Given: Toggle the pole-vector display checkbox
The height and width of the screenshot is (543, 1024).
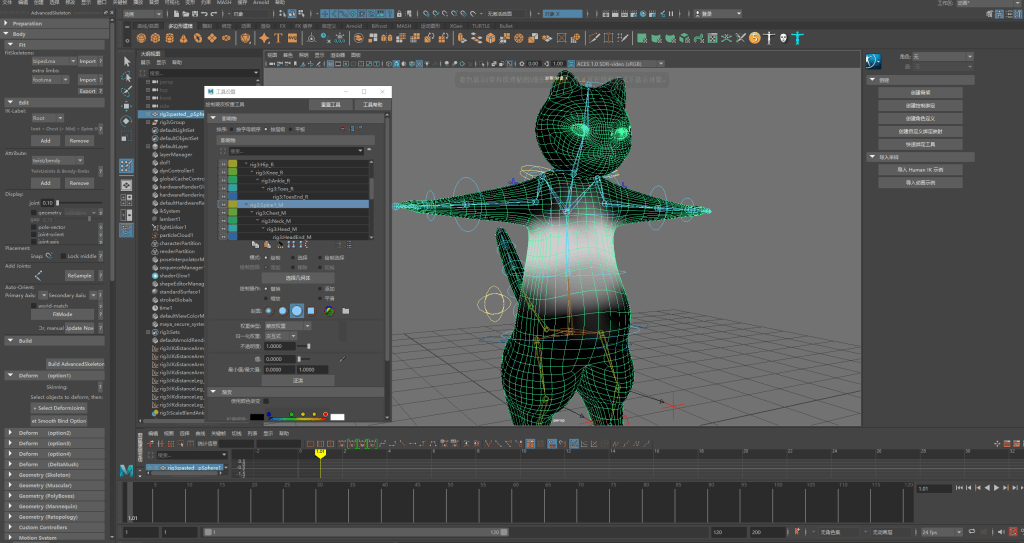Looking at the screenshot, I should pos(33,227).
